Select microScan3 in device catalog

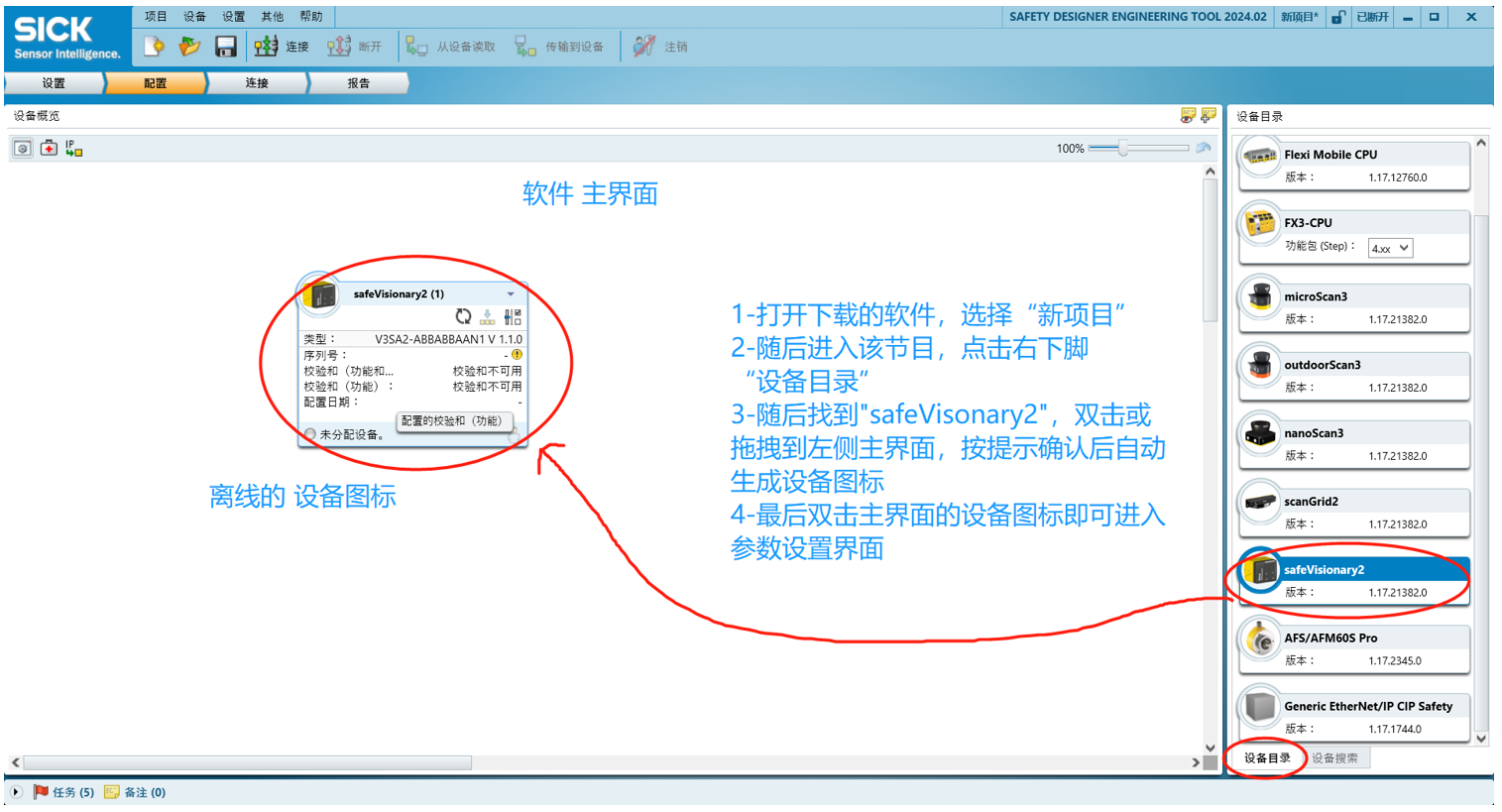pyautogui.click(x=1353, y=307)
